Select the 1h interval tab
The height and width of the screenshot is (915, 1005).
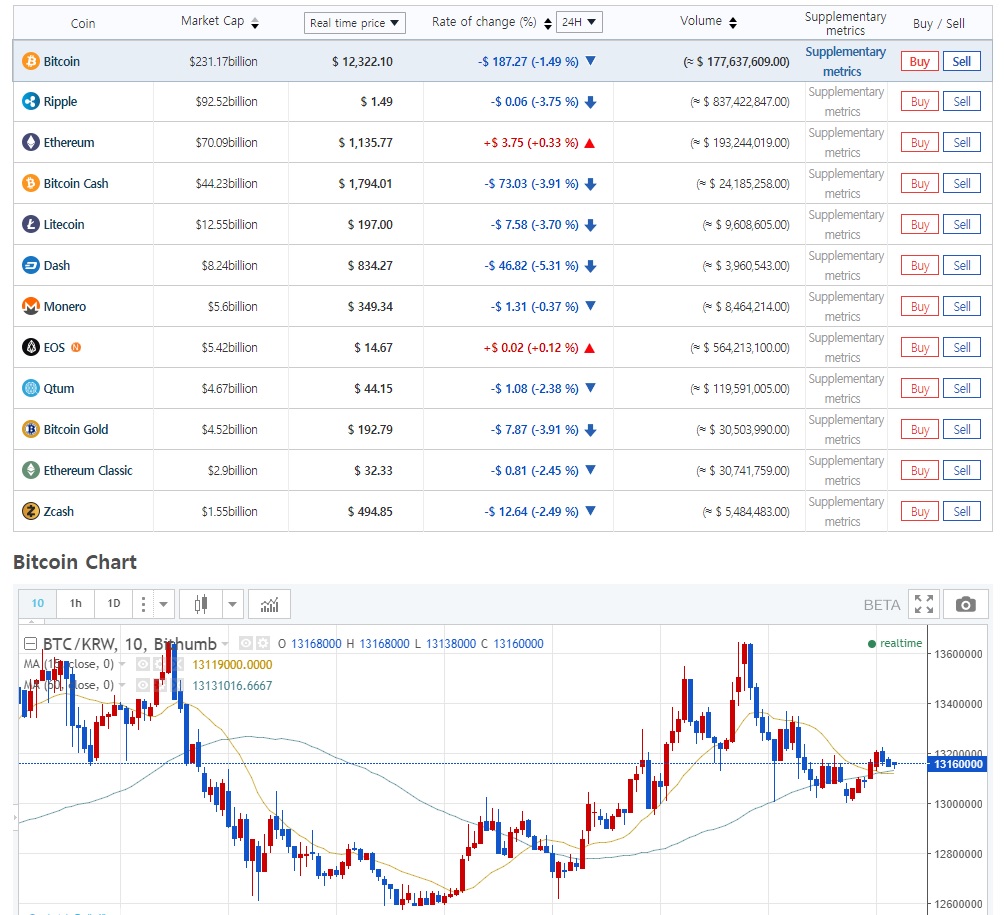point(76,604)
